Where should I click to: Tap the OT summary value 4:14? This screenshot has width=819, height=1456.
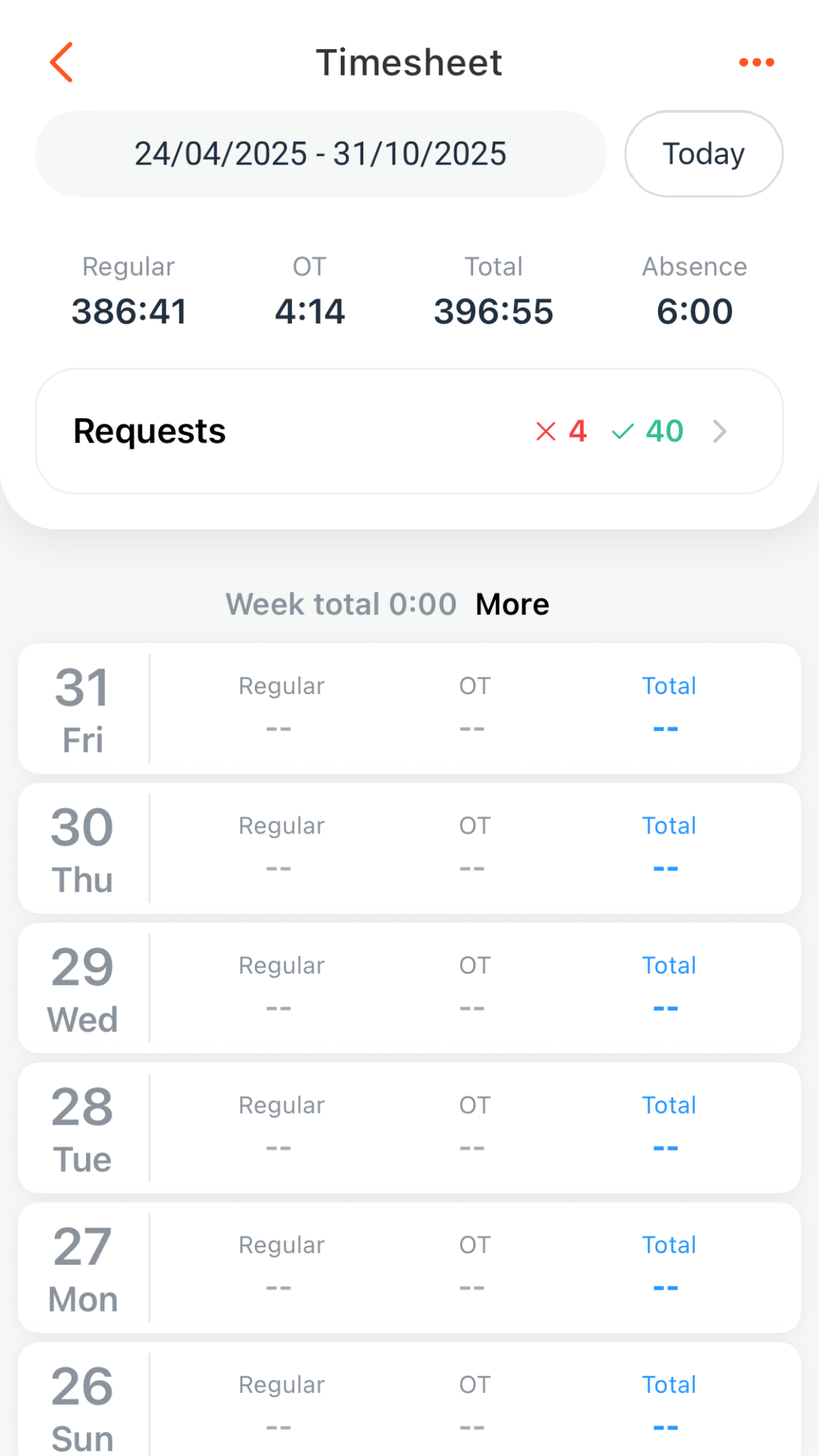coord(309,311)
